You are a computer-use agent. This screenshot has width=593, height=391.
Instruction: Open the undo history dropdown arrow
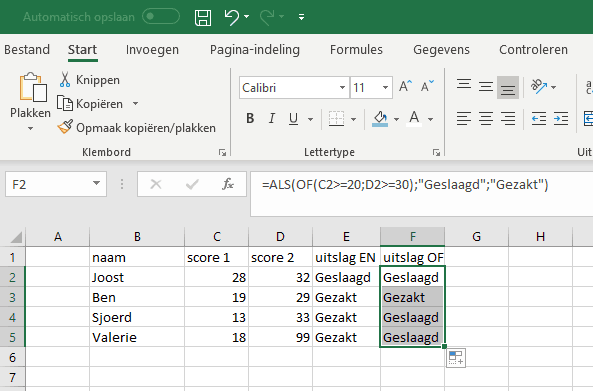[x=247, y=17]
